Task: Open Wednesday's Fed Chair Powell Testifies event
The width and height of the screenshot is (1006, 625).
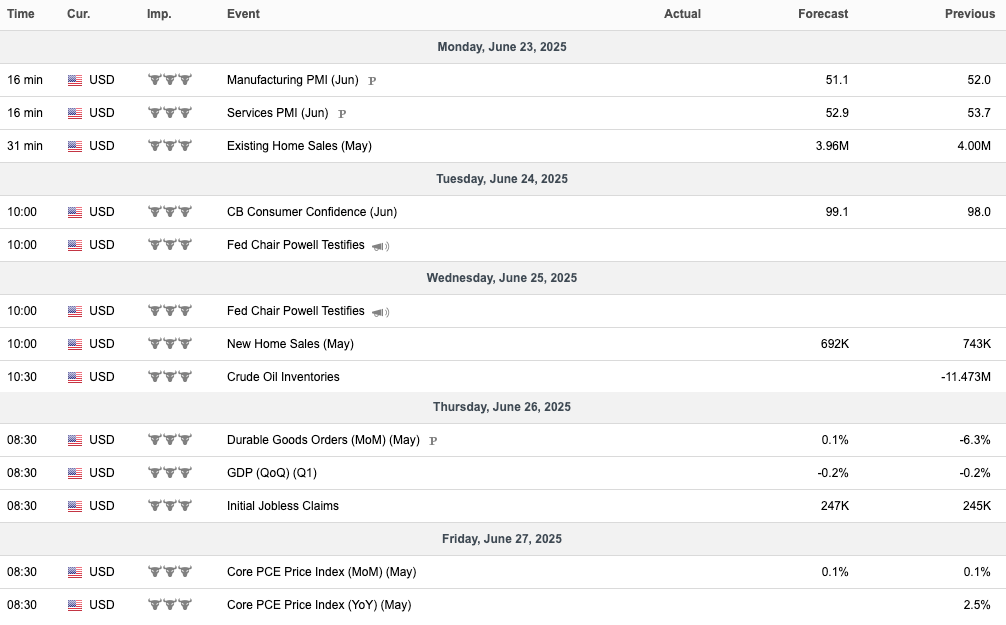Action: pyautogui.click(x=296, y=311)
